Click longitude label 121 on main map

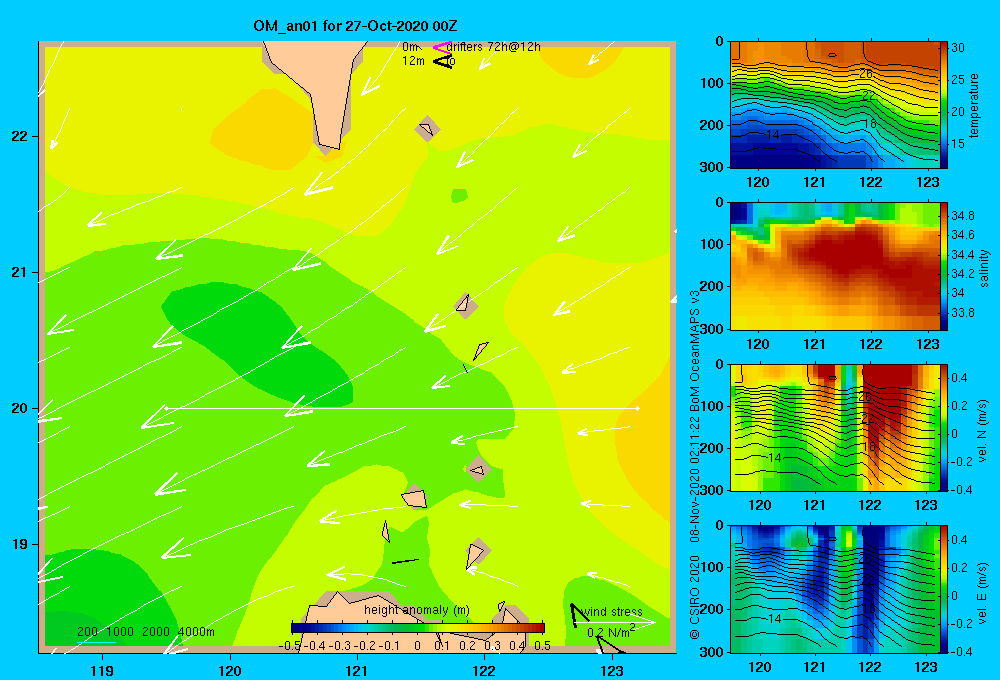[357, 670]
